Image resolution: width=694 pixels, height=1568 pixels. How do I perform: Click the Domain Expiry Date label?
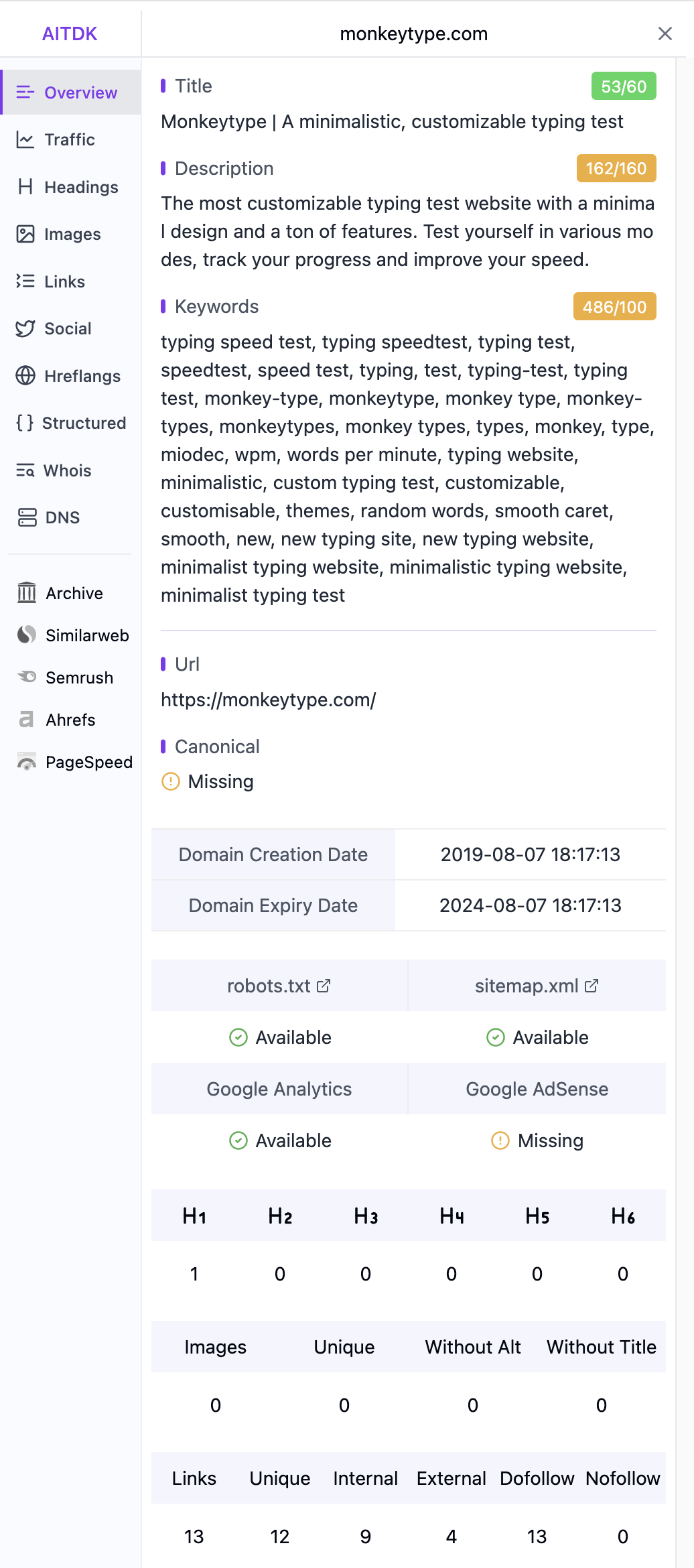pos(273,905)
